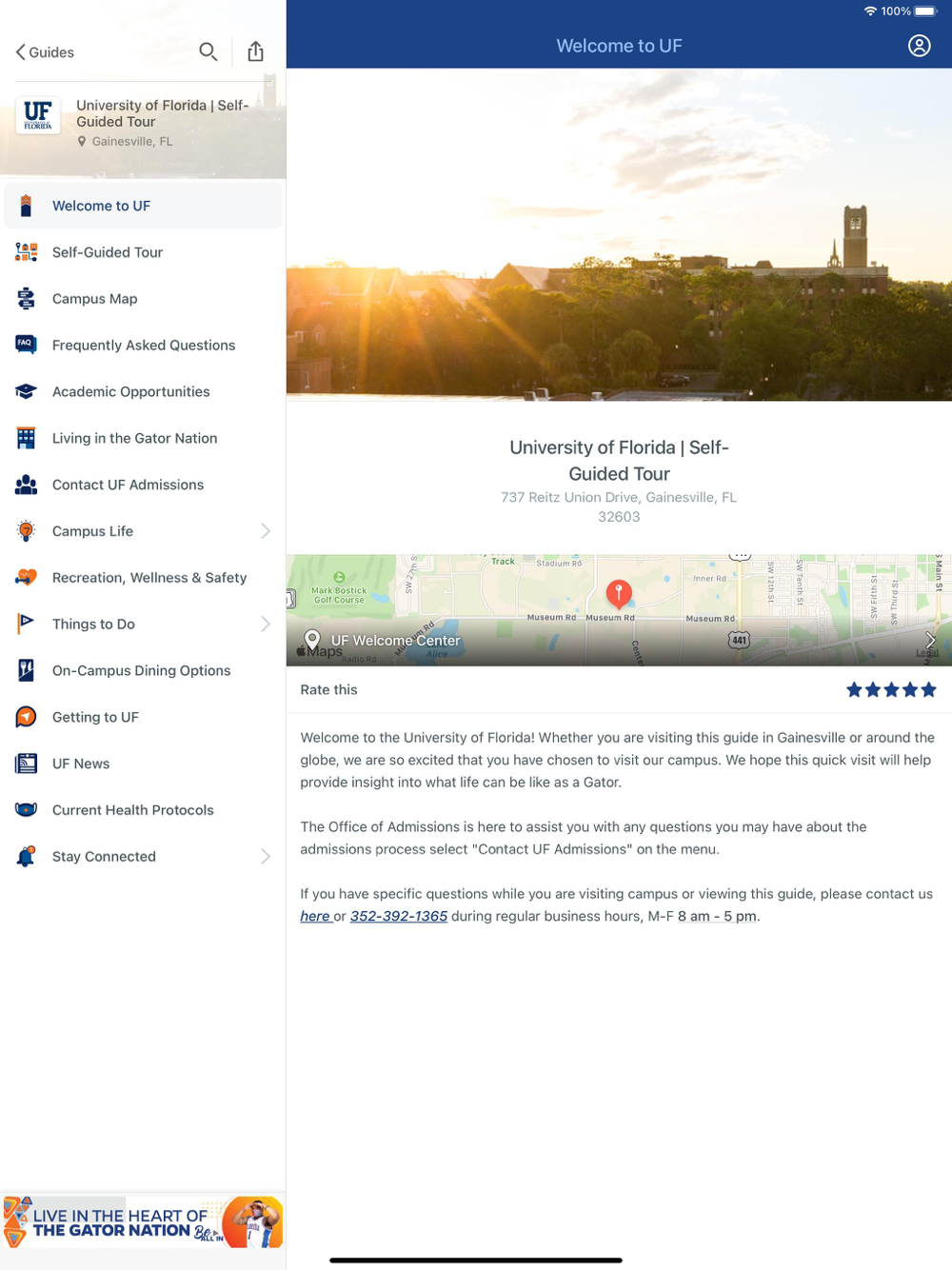Viewport: 952px width, 1270px height.
Task: Open Getting to UF menu item
Action: pos(143,717)
